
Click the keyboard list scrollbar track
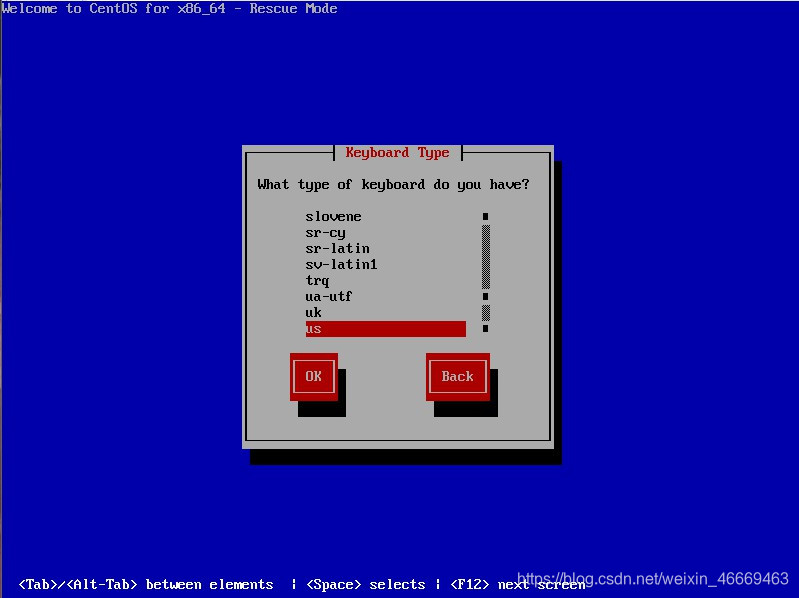486,273
